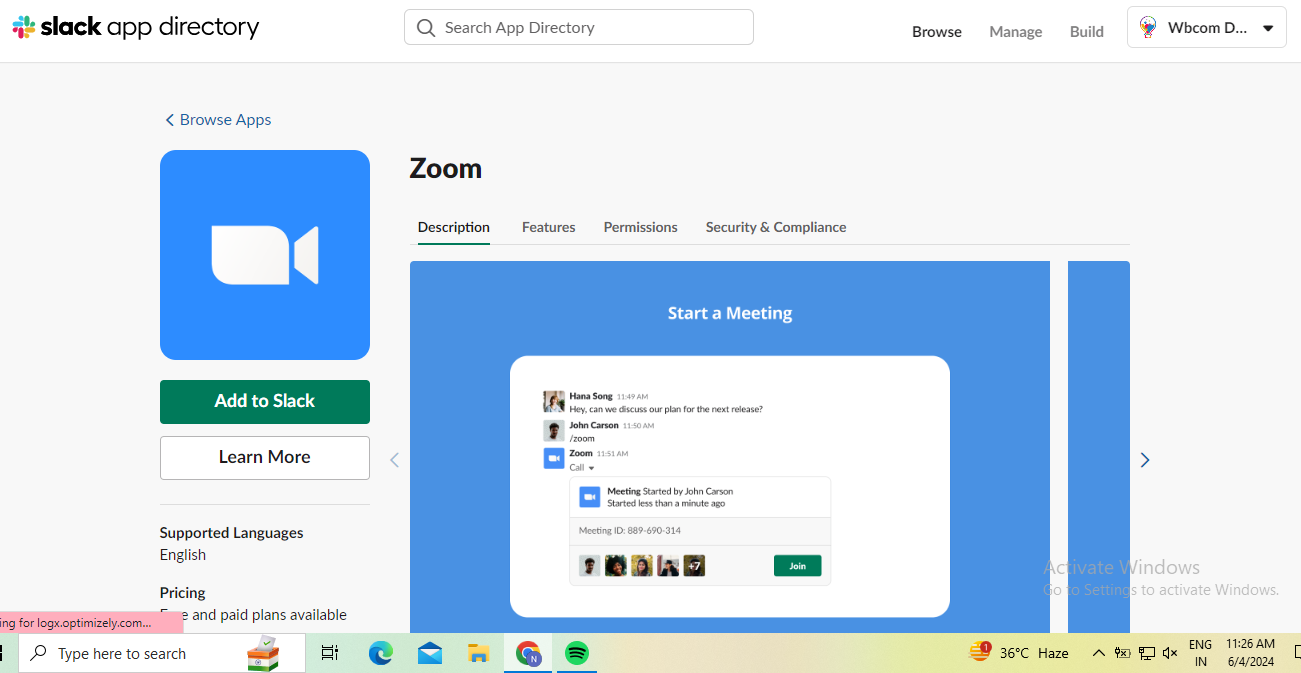Open the Manage menu item
This screenshot has height=673, width=1301.
tap(1016, 32)
